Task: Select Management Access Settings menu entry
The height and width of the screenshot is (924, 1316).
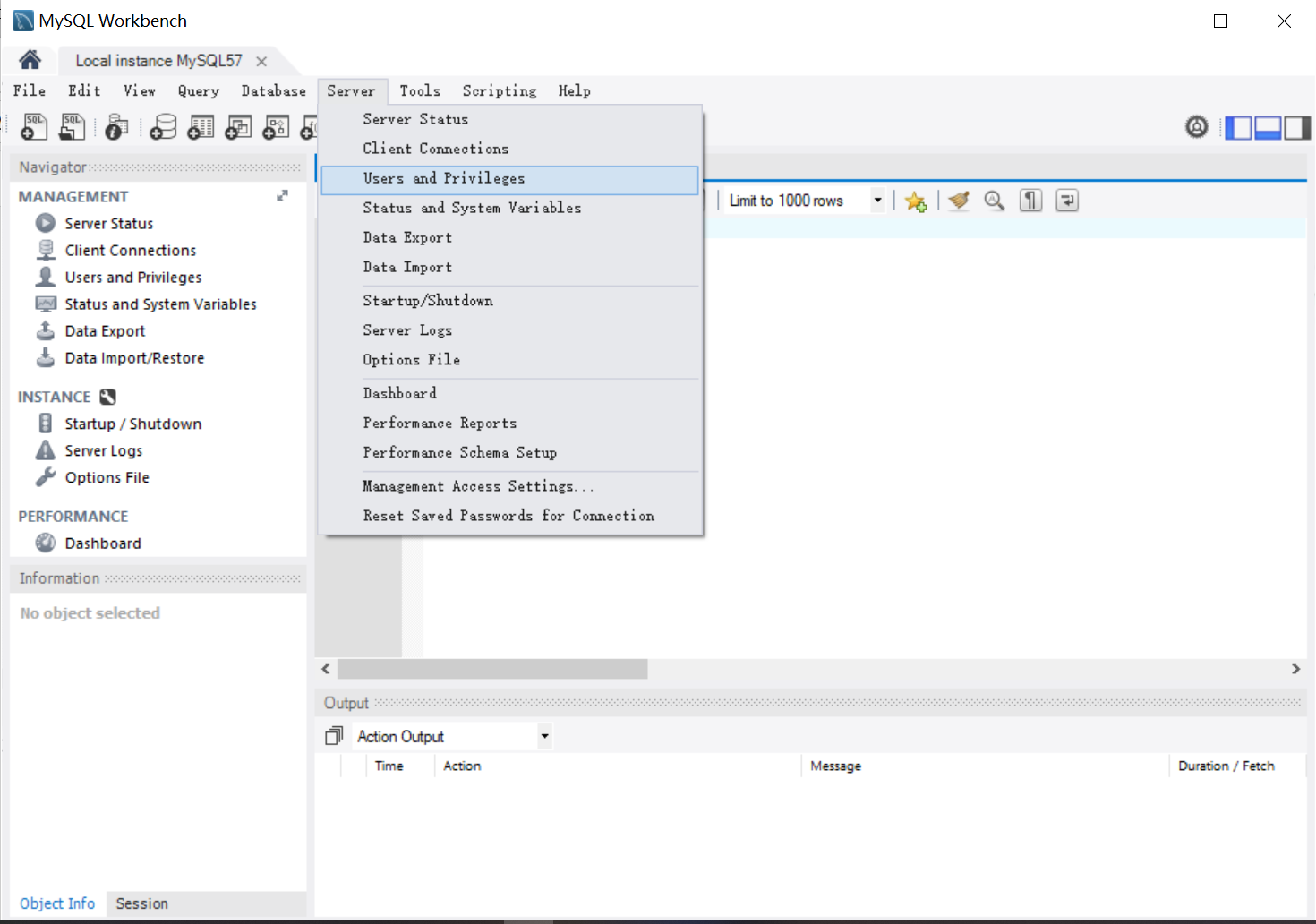Action: (509, 486)
